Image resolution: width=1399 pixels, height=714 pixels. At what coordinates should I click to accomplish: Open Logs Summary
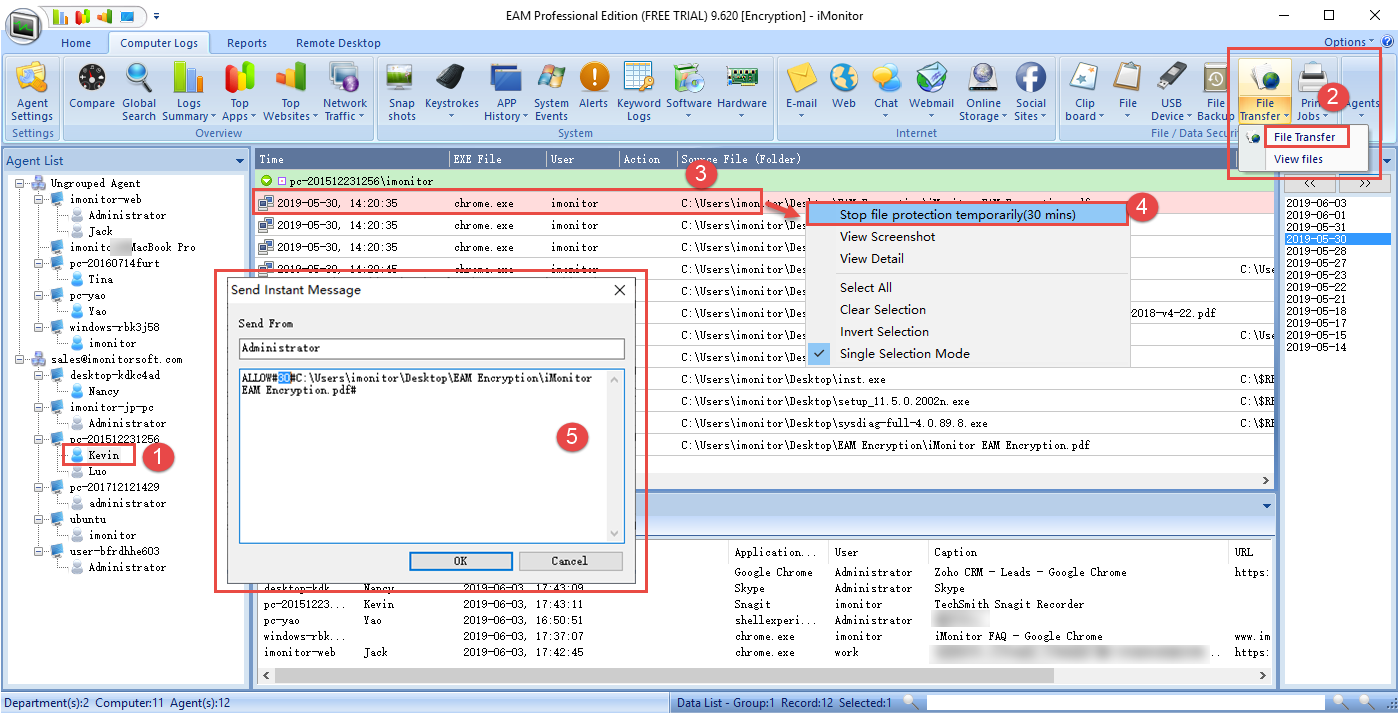[188, 91]
